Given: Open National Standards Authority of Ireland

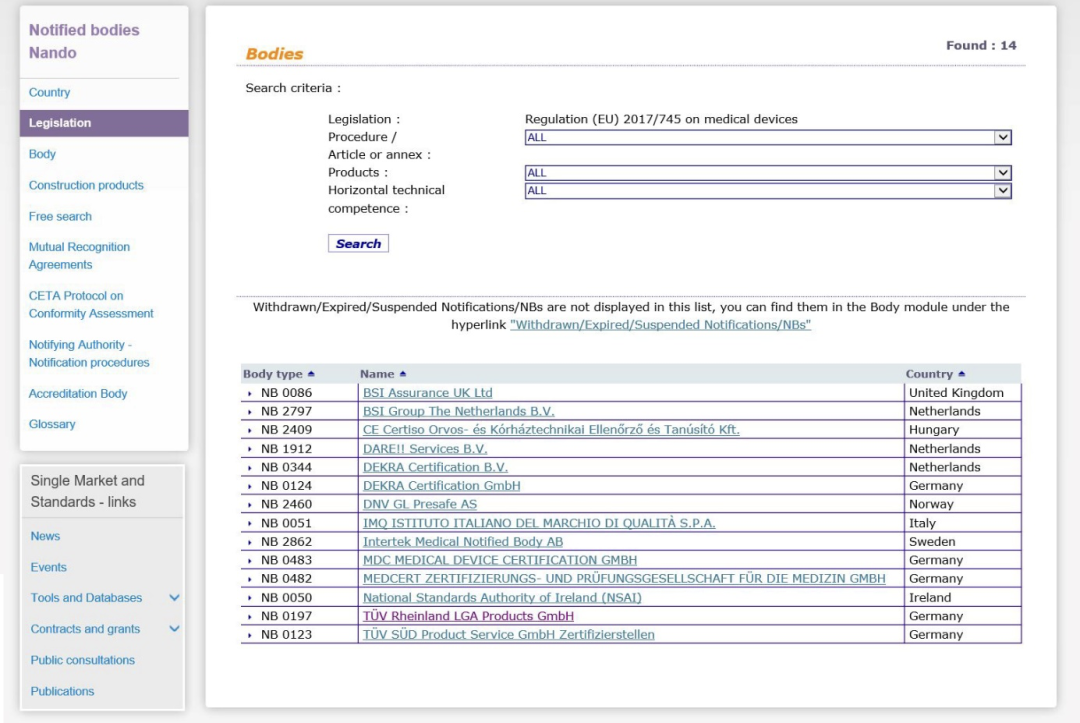Looking at the screenshot, I should [502, 597].
